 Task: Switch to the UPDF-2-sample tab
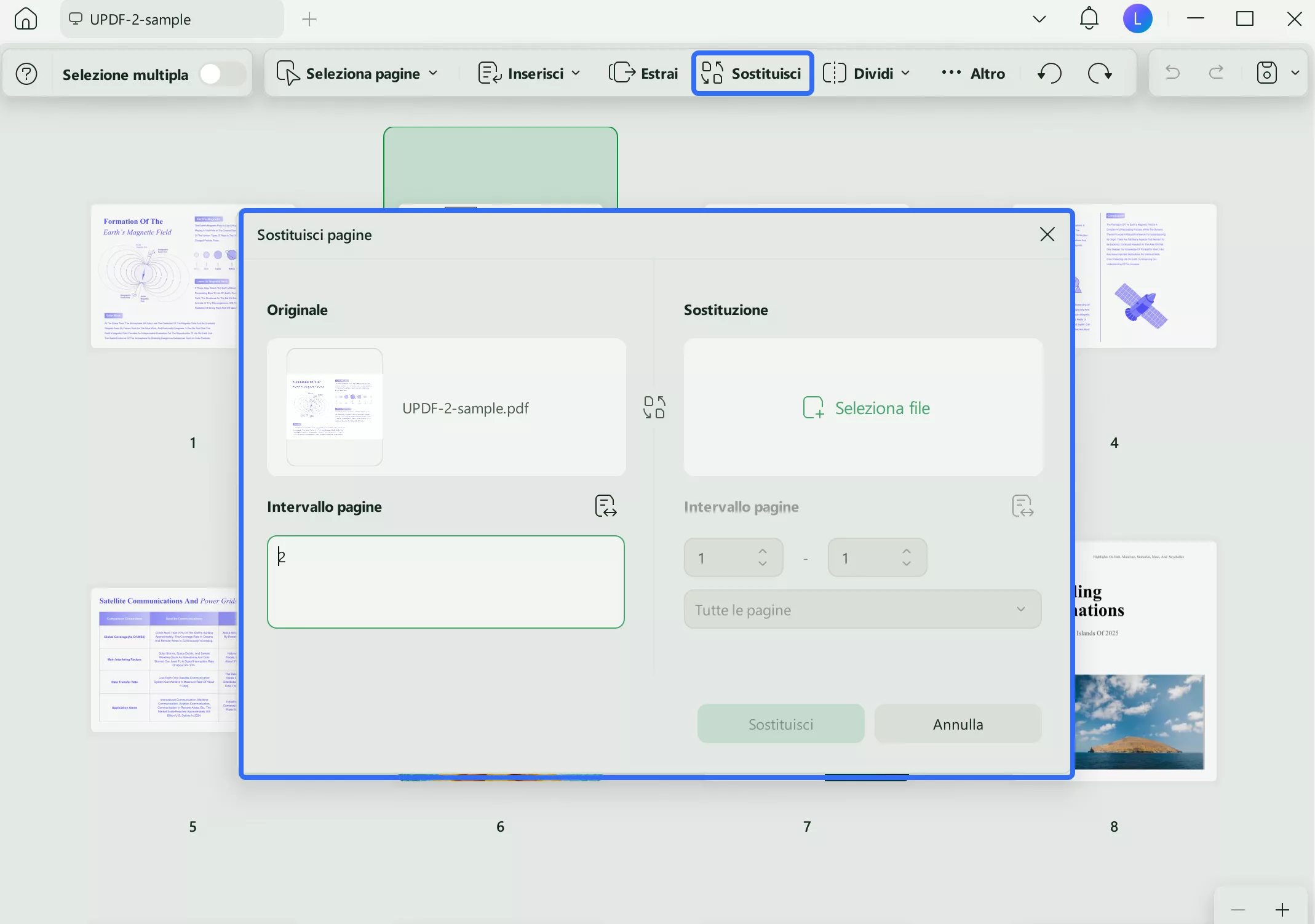pyautogui.click(x=140, y=19)
